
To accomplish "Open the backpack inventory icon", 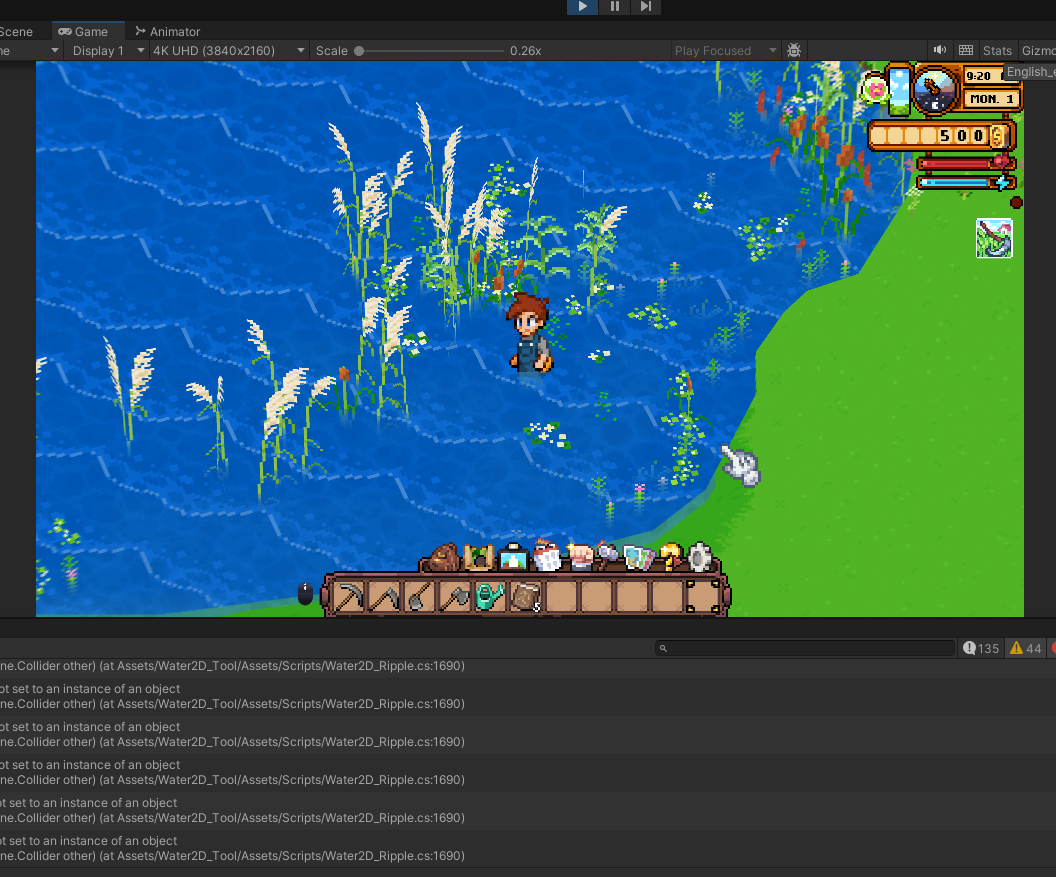I will coord(444,556).
